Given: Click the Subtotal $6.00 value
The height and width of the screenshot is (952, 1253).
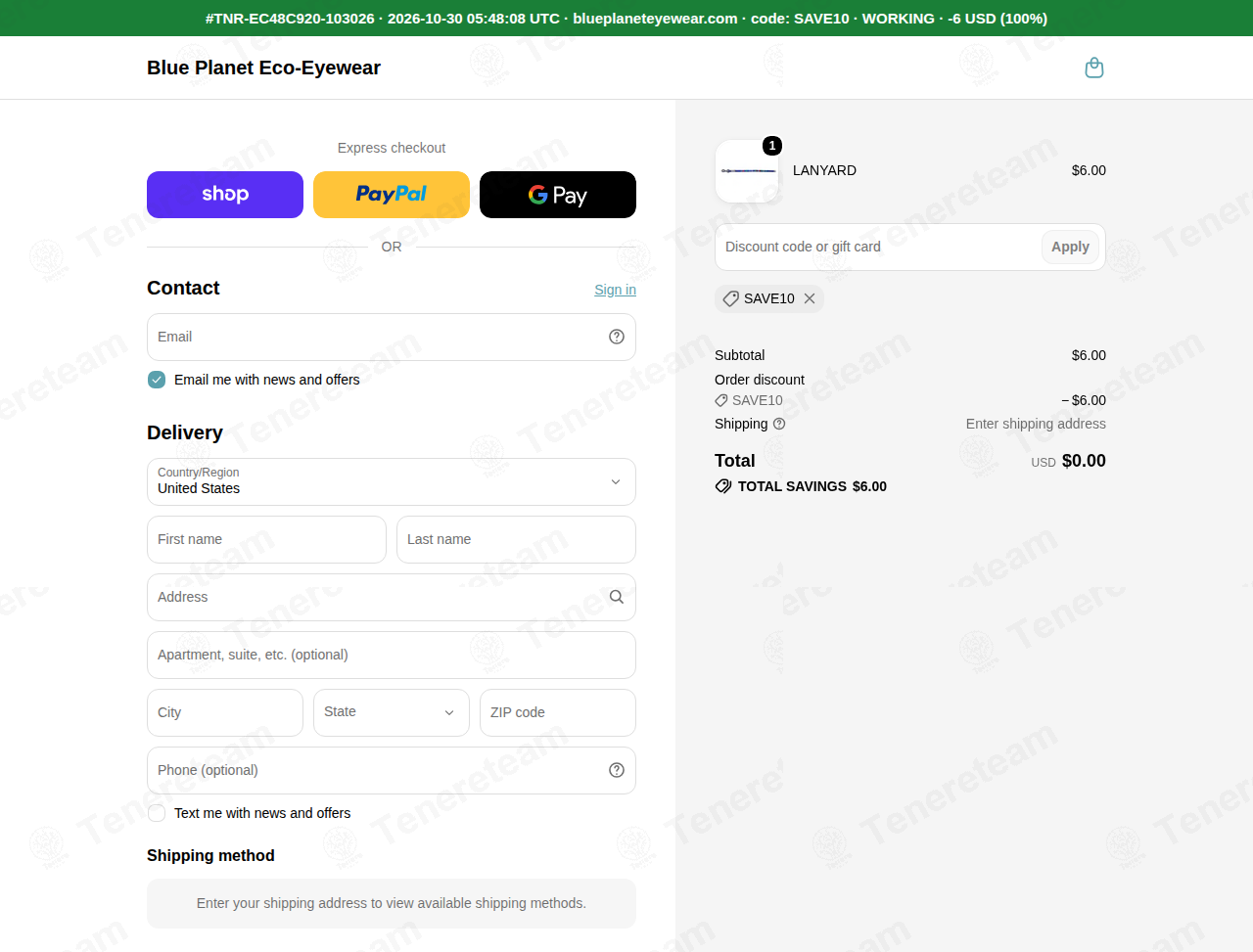Looking at the screenshot, I should pyautogui.click(x=1089, y=355).
